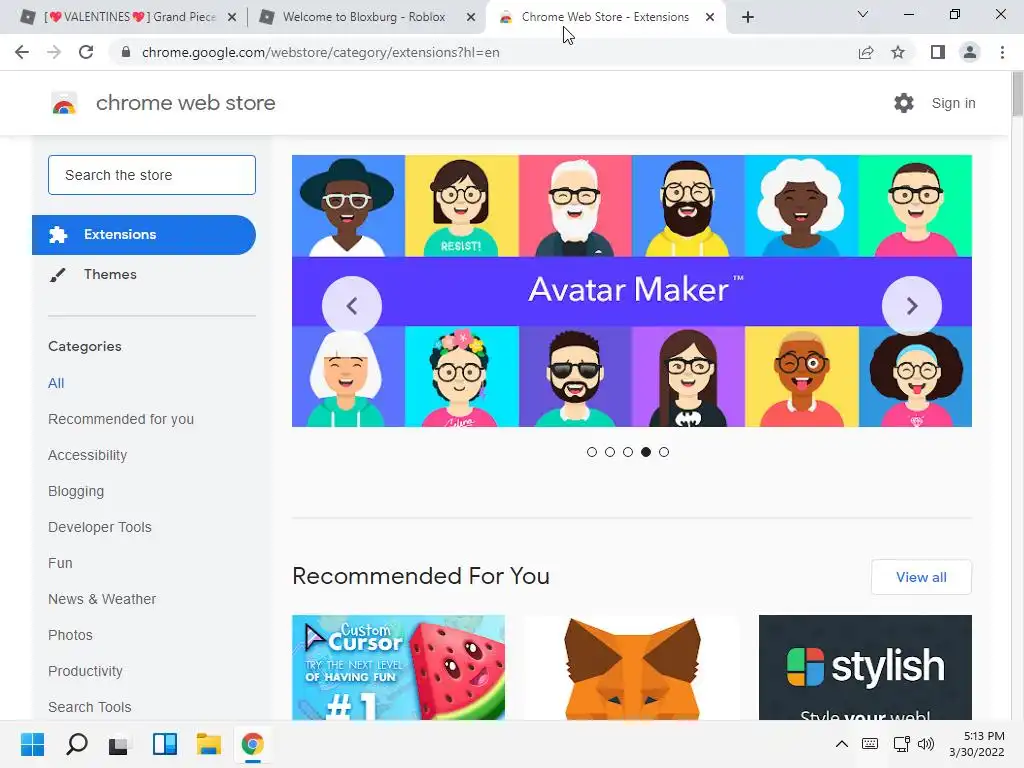Click the page vertical scrollbar thumb
Screen dimensions: 1024x768
pos(1017,95)
